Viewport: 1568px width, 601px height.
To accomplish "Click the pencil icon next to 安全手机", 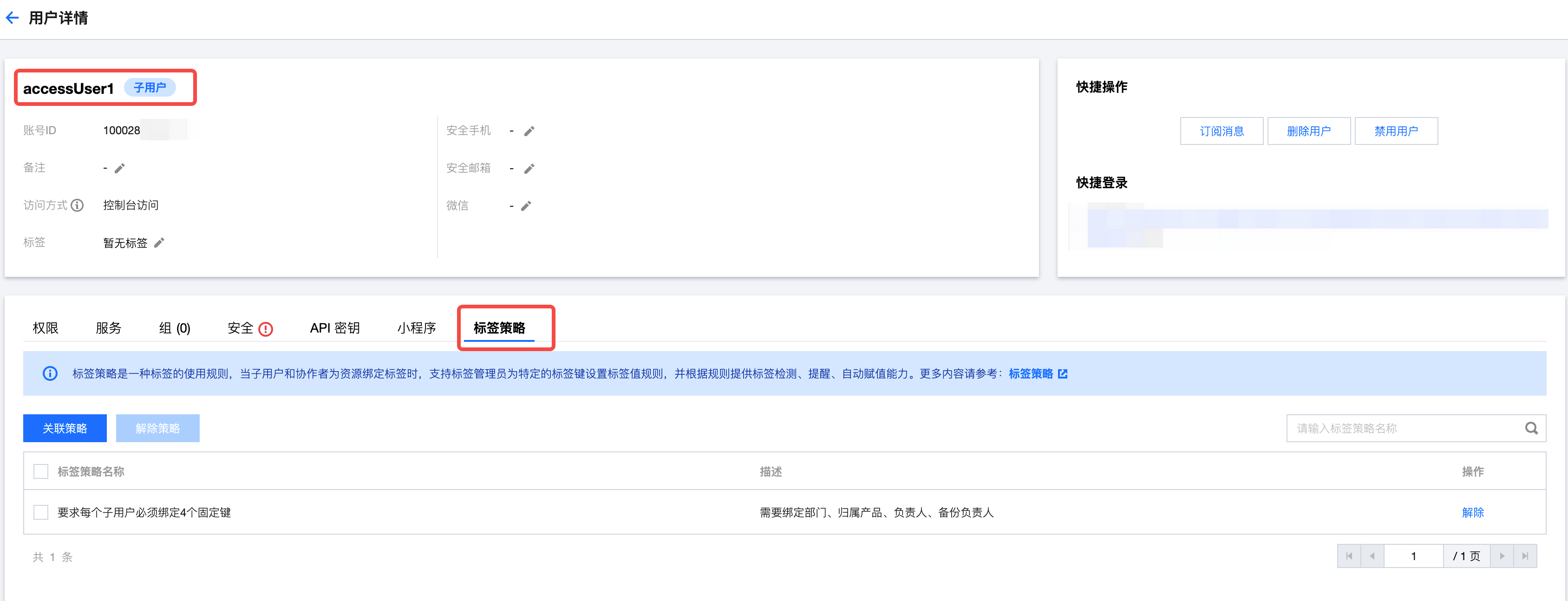I will point(529,131).
